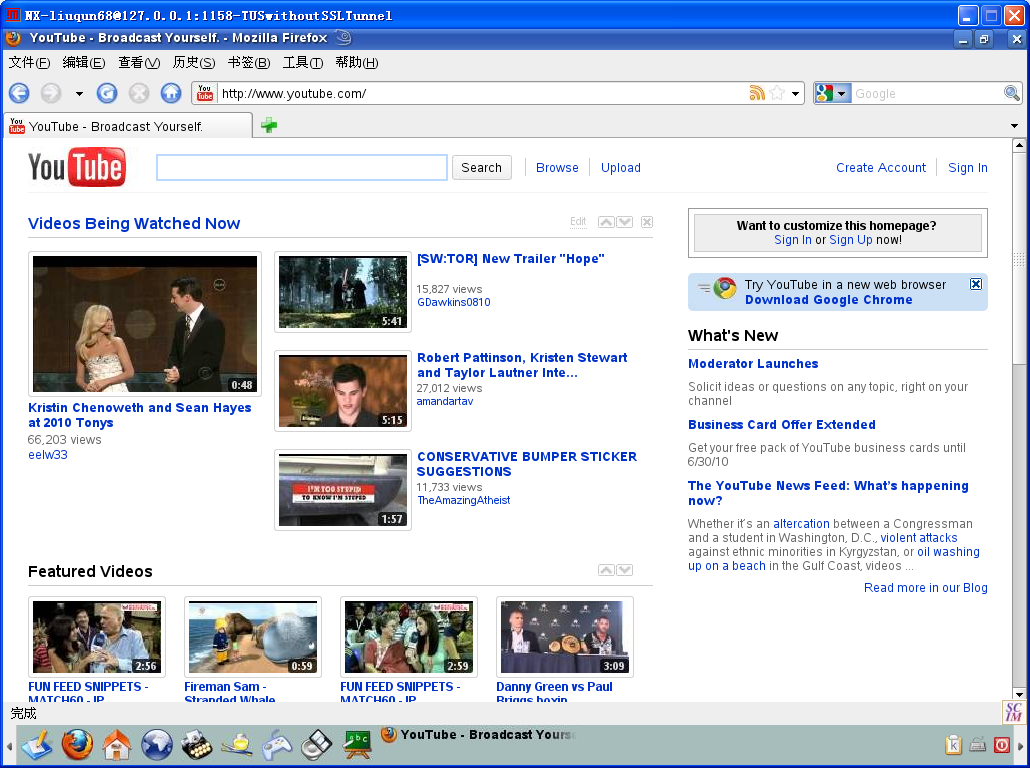
Task: Click the Firefox forward arrow button
Action: click(x=51, y=93)
